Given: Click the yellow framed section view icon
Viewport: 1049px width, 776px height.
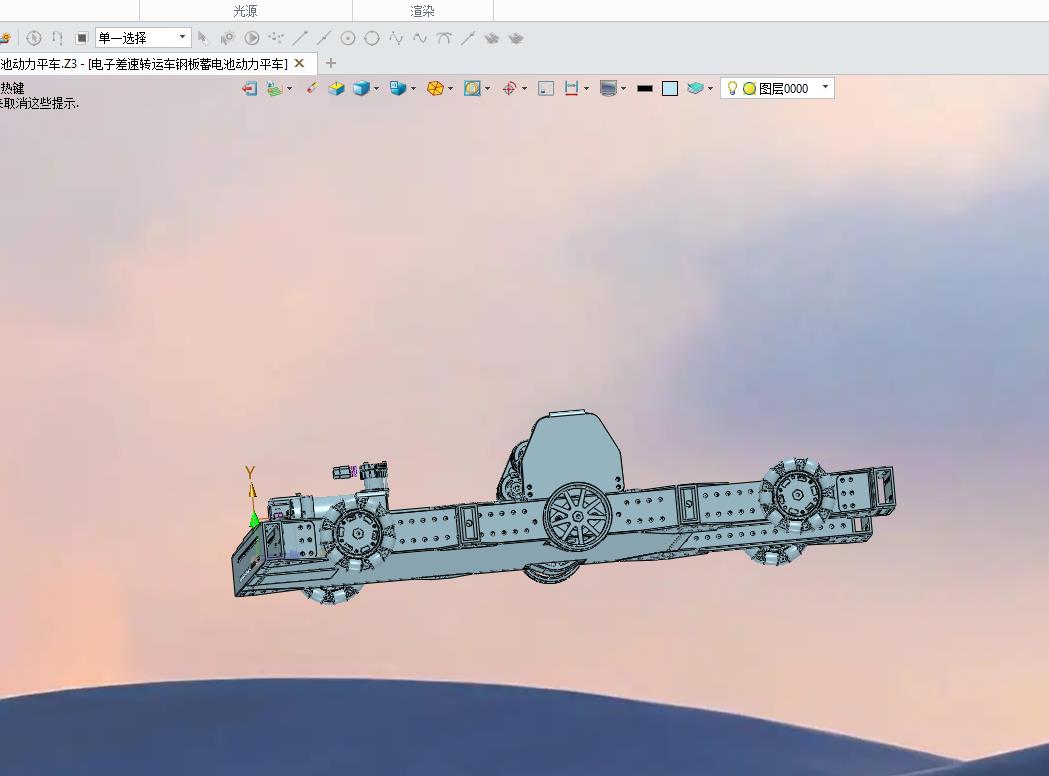Looking at the screenshot, I should tap(472, 88).
